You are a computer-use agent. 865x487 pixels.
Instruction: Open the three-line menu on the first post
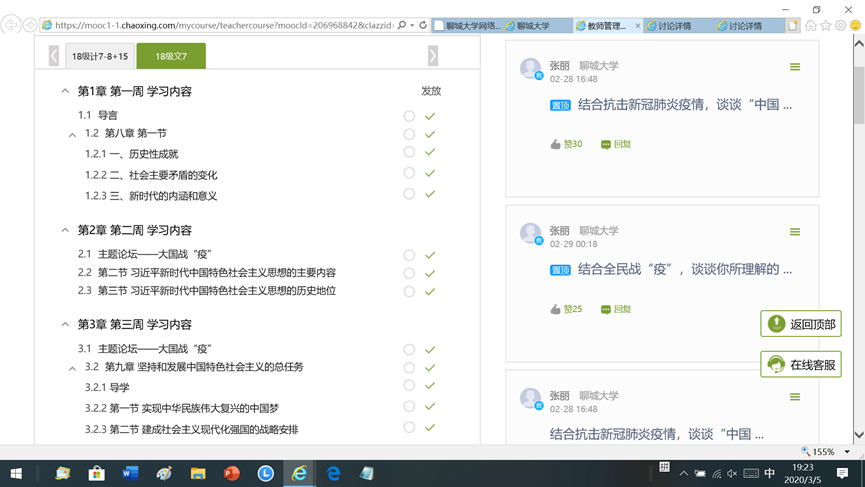click(795, 67)
